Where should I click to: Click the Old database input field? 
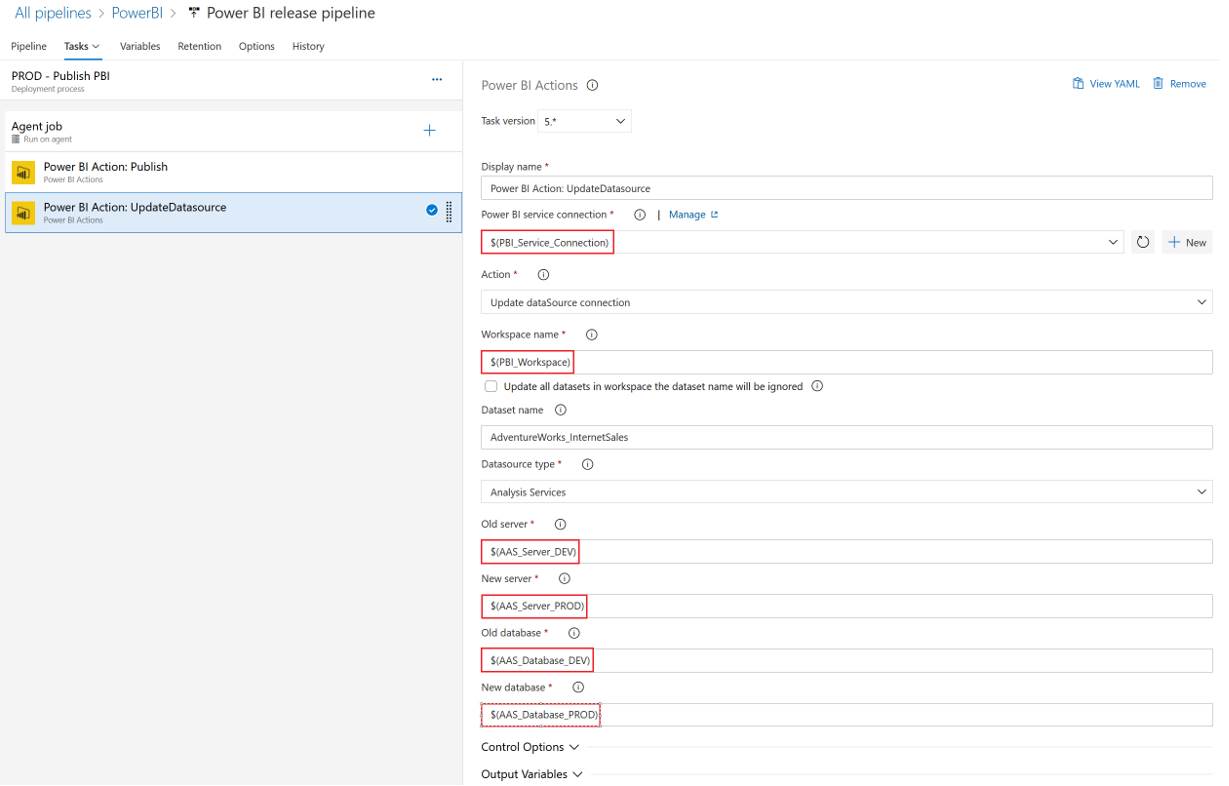[847, 660]
